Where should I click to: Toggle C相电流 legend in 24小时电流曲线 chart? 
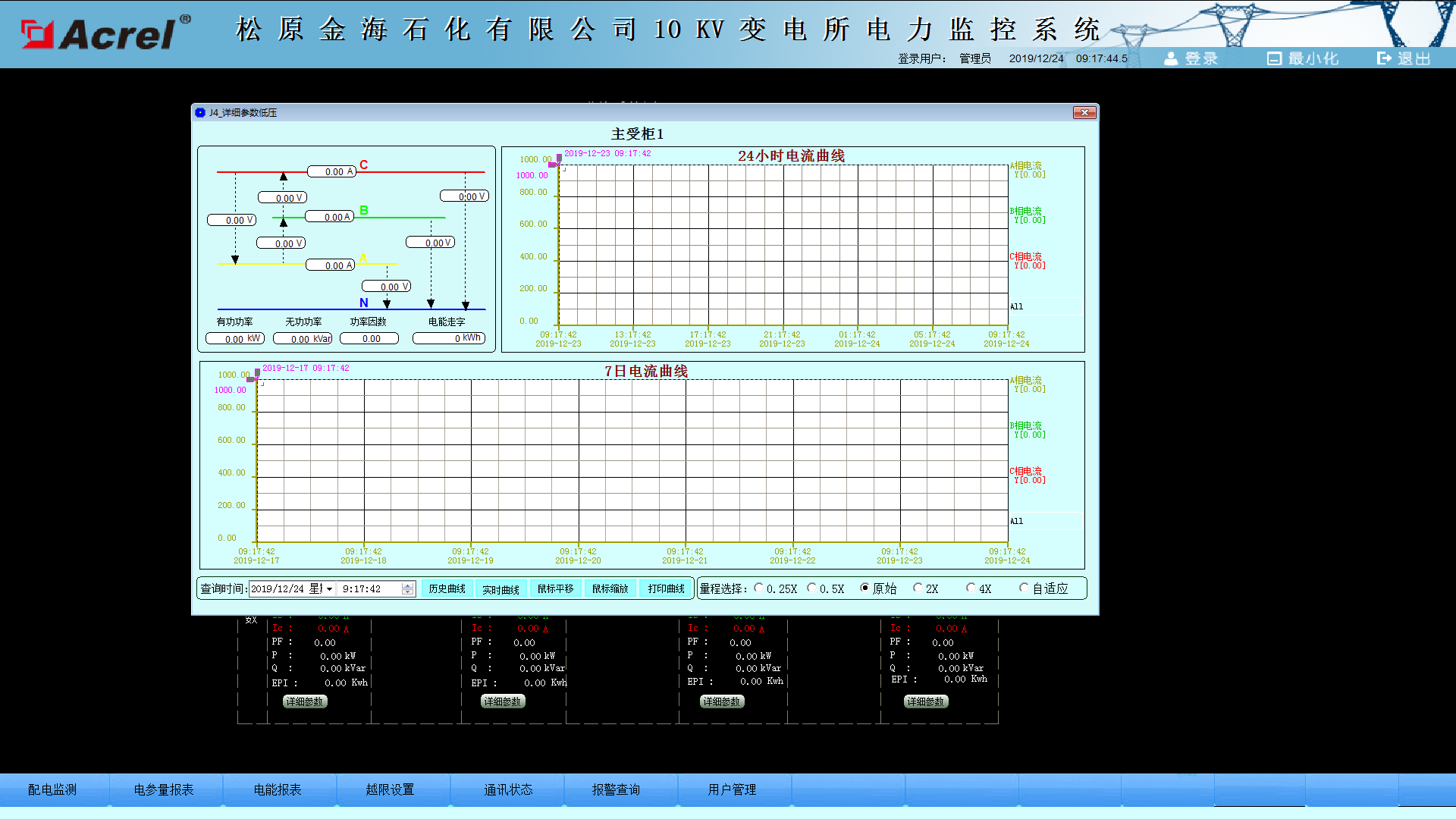(x=1028, y=261)
